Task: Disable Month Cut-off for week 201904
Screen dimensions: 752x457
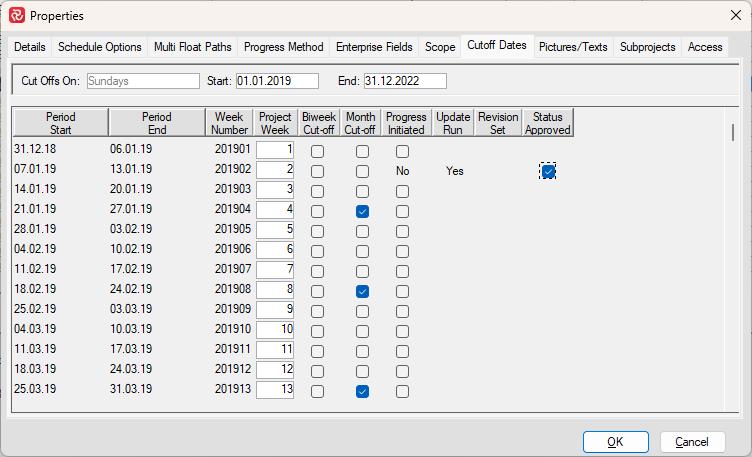Action: click(362, 211)
